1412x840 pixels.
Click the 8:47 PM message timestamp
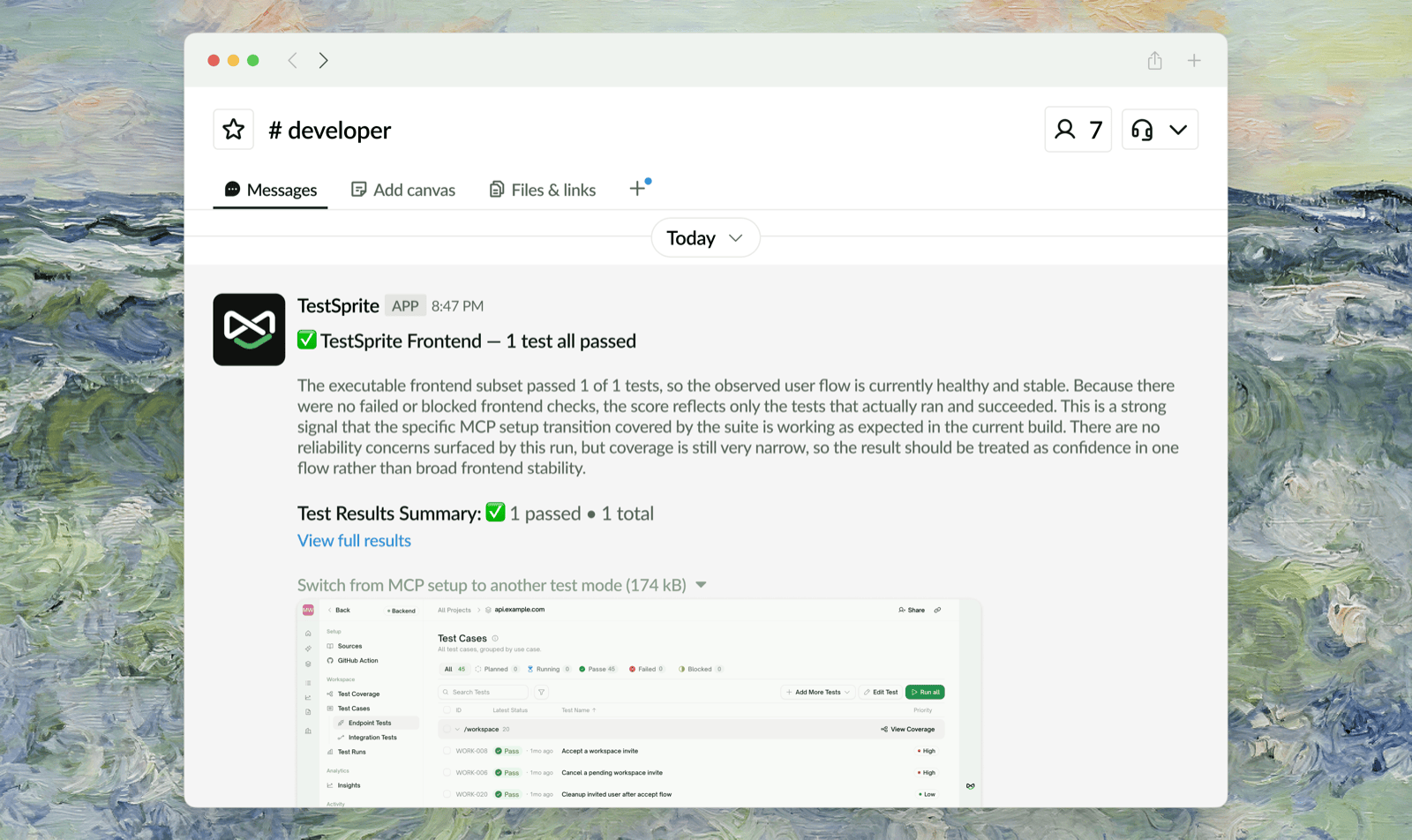pyautogui.click(x=457, y=306)
